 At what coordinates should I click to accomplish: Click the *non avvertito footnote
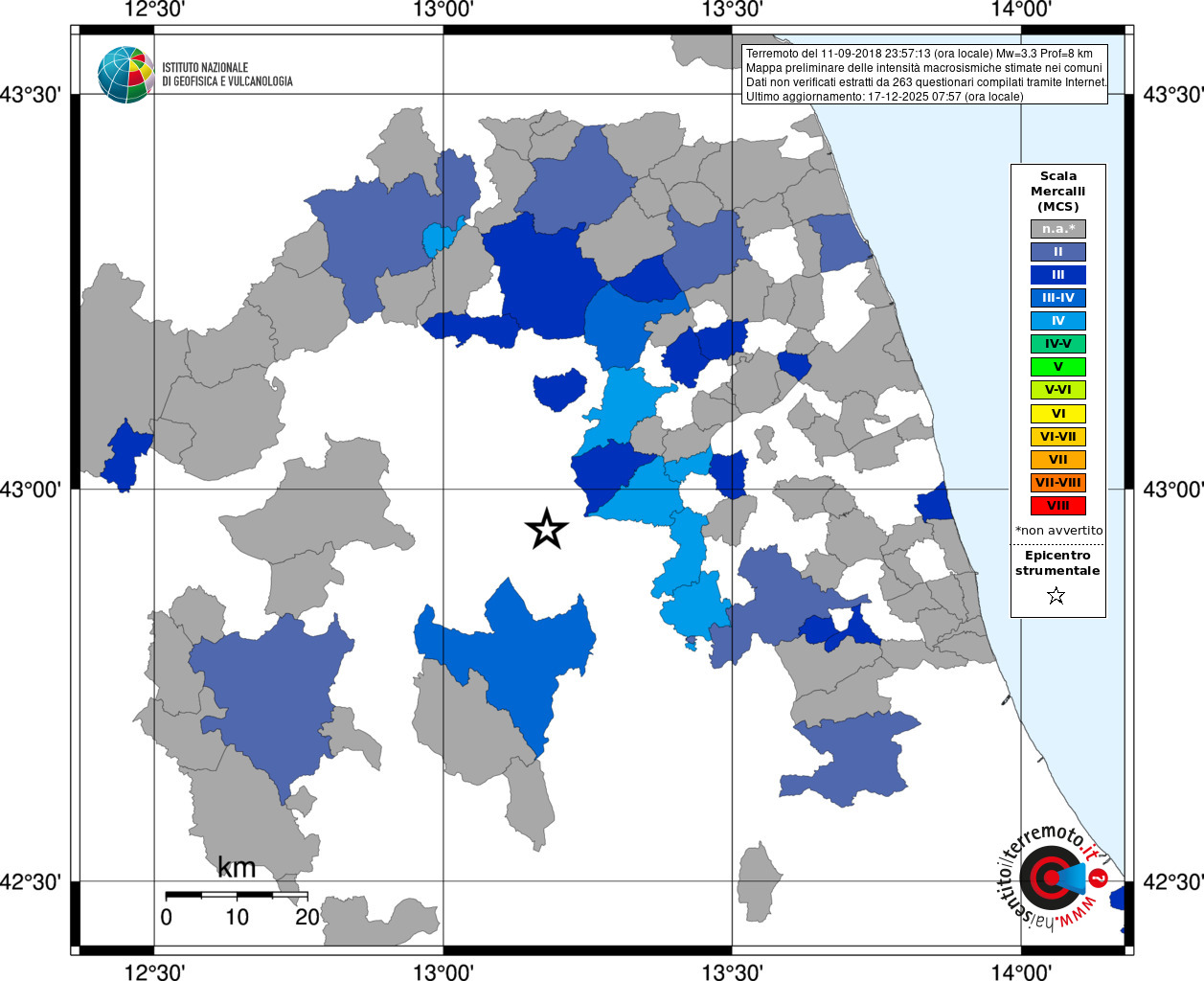pos(1059,531)
